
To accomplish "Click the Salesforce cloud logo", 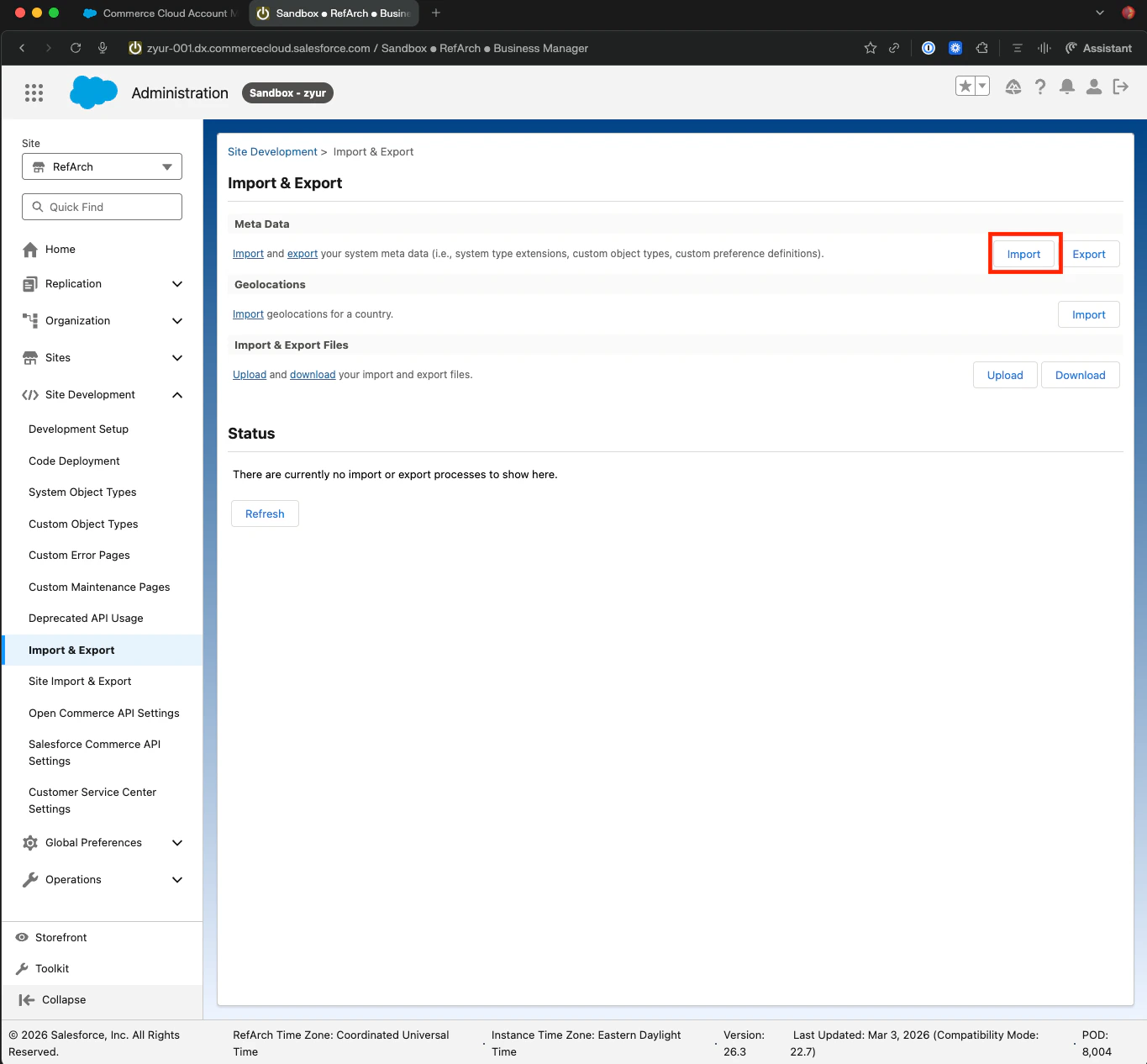I will [93, 92].
